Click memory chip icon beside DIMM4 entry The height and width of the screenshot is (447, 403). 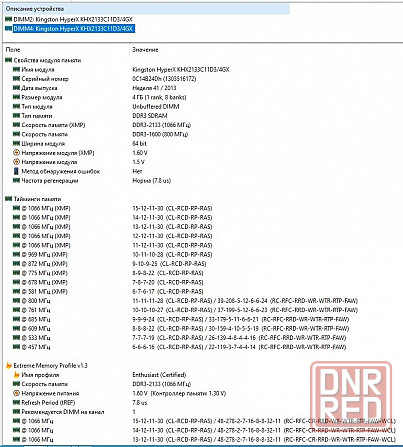pos(9,29)
